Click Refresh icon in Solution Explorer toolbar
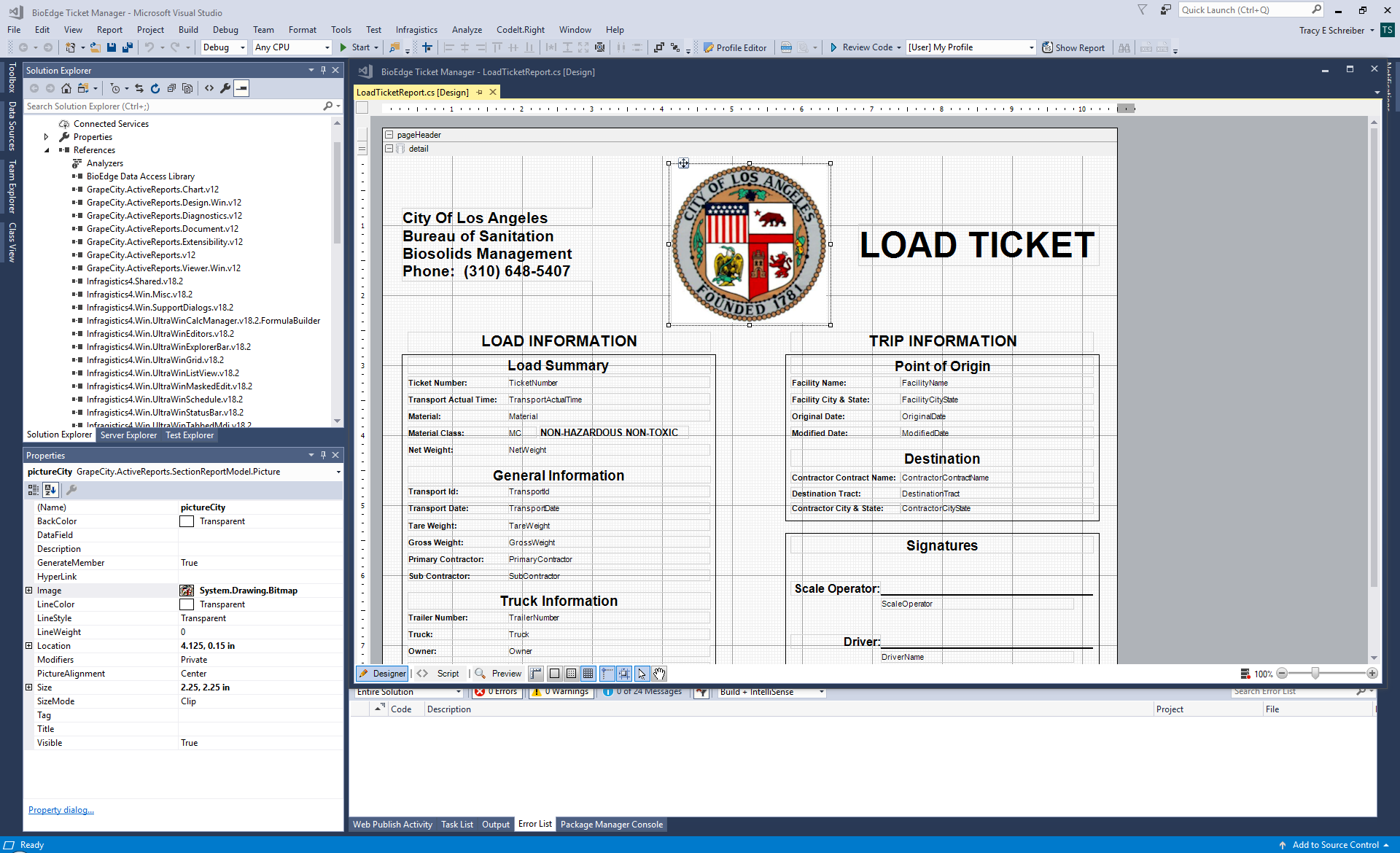1400x853 pixels. [155, 88]
